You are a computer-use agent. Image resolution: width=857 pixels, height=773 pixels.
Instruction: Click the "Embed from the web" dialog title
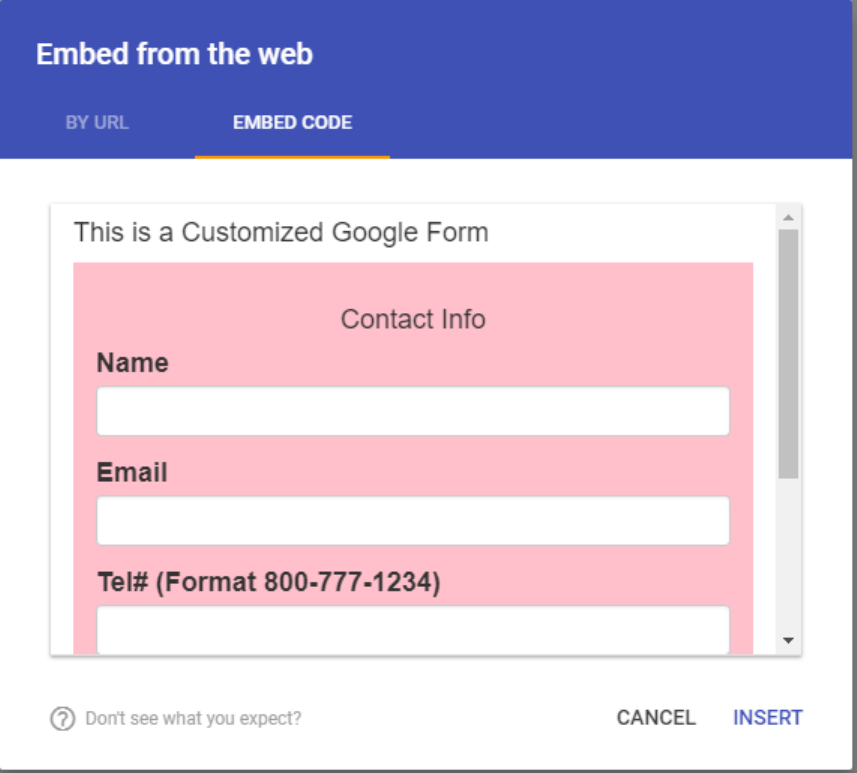coord(174,54)
